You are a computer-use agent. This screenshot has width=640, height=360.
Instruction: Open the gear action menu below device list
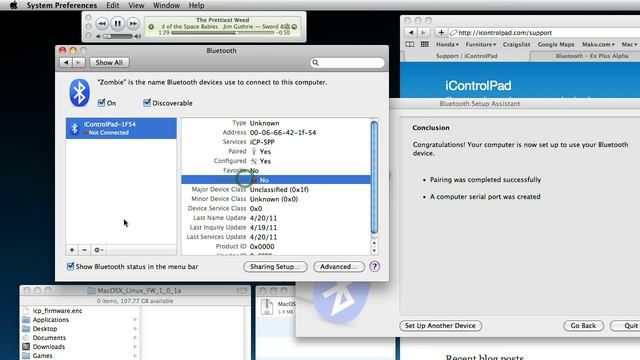pos(98,250)
